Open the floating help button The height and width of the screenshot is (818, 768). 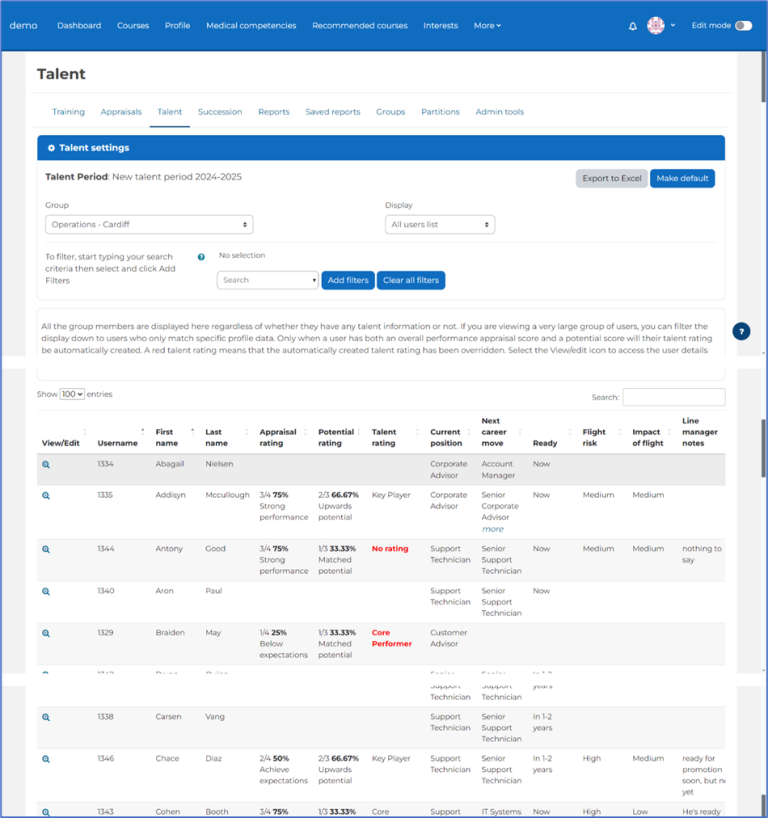[x=741, y=331]
